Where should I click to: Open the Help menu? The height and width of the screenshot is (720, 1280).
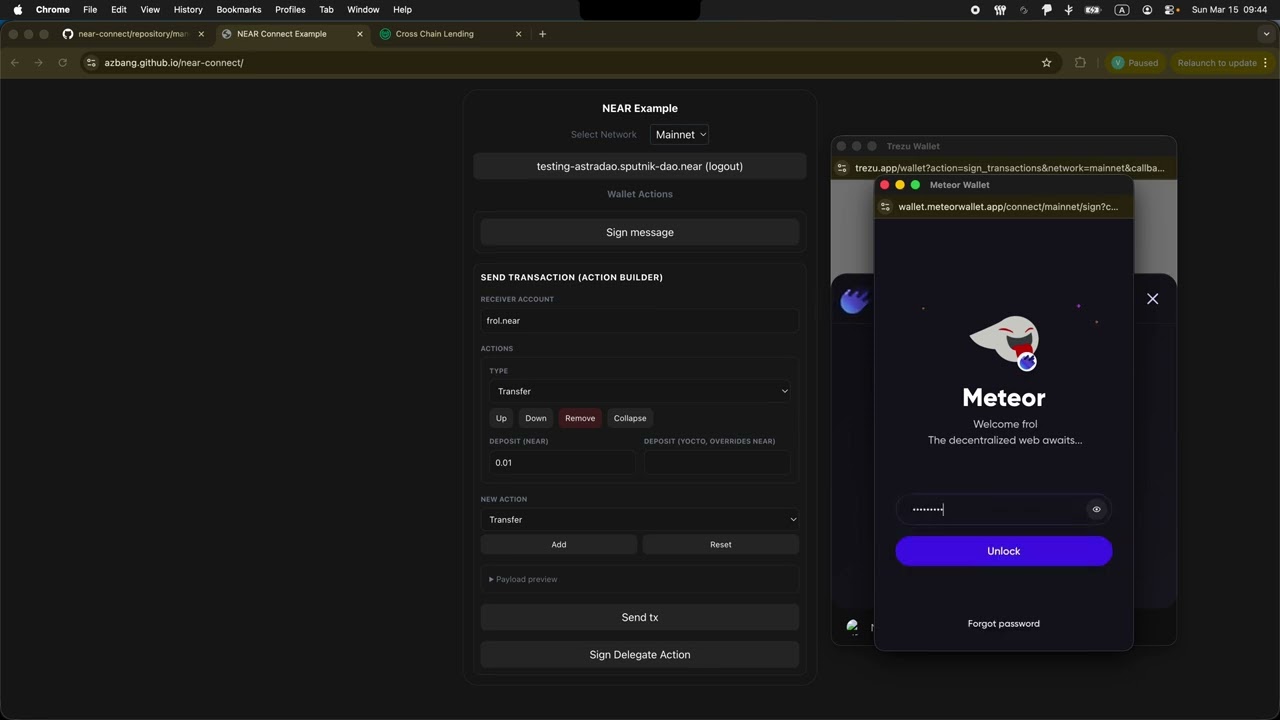point(403,9)
